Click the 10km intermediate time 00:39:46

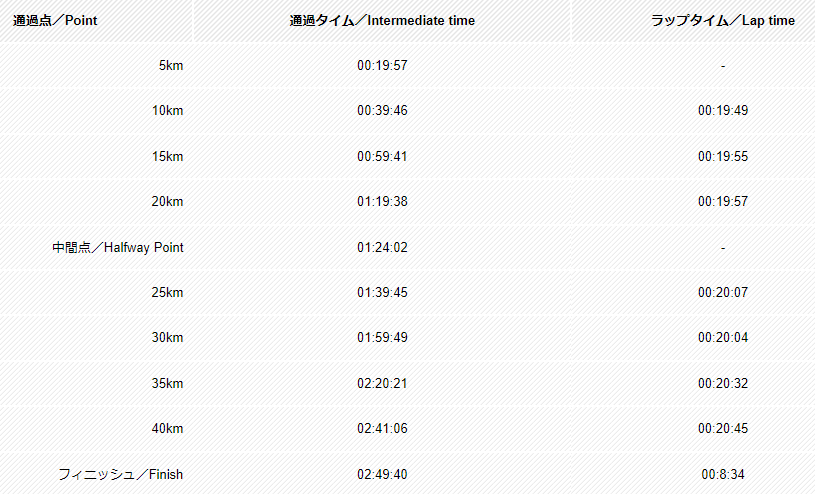tap(382, 111)
